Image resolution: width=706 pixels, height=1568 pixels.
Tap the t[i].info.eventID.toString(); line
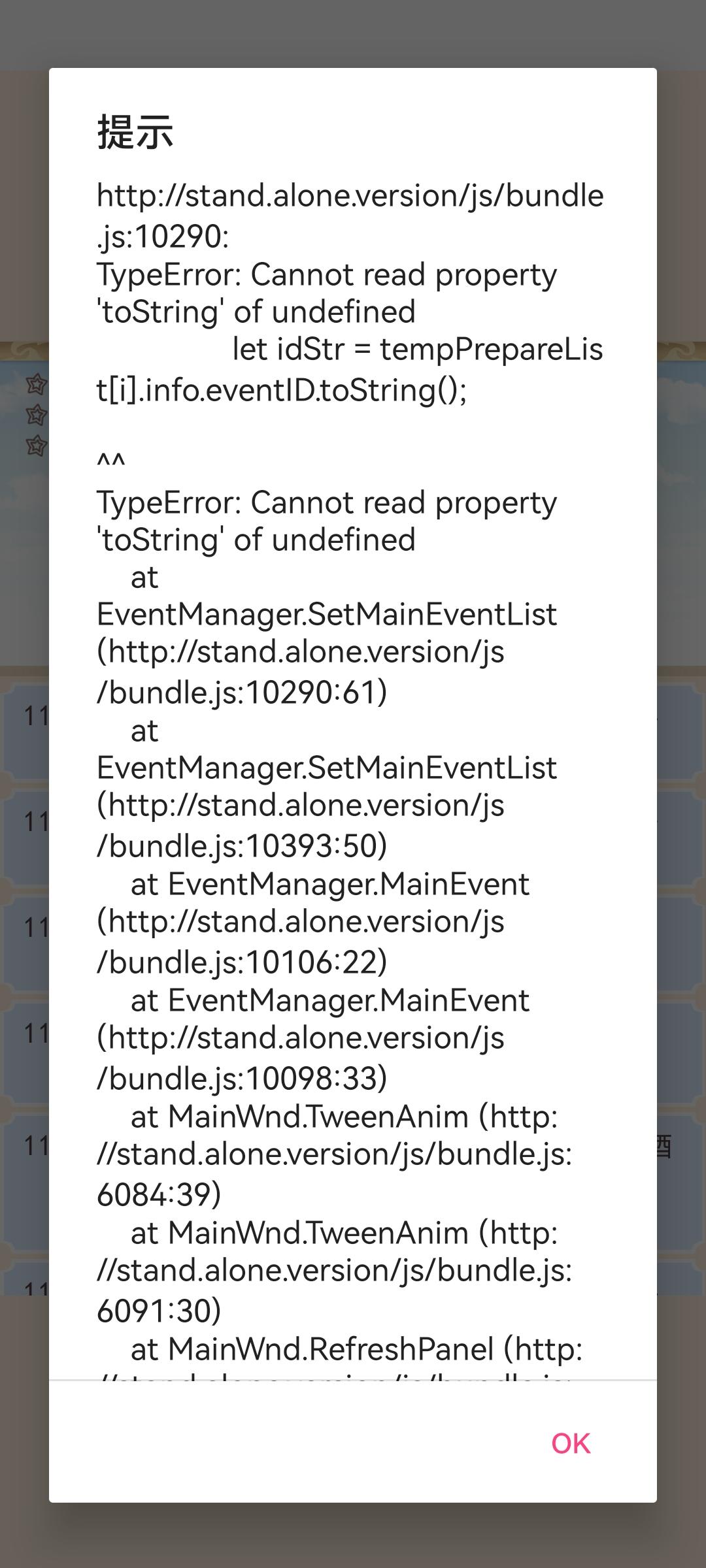pyautogui.click(x=282, y=390)
